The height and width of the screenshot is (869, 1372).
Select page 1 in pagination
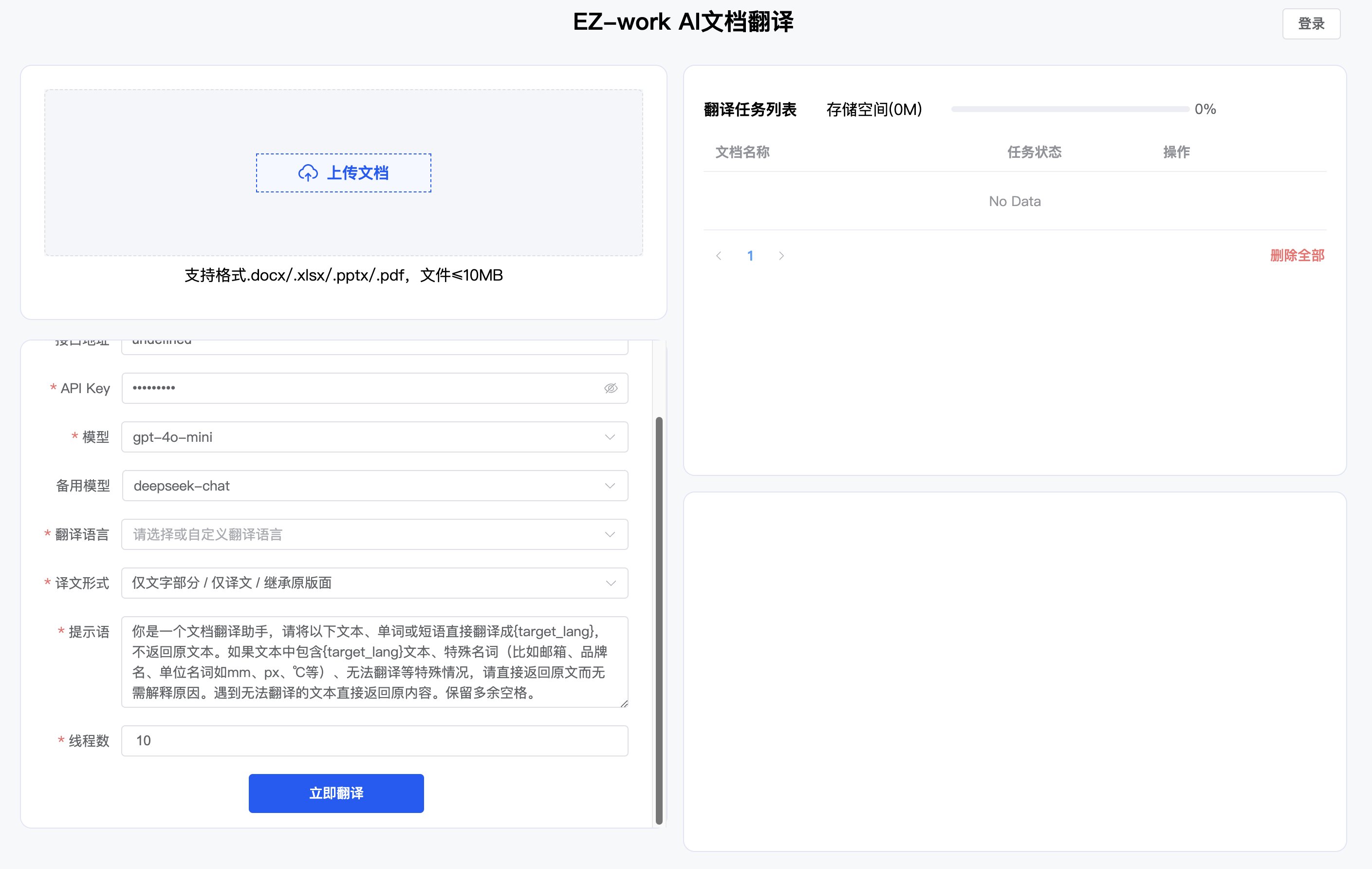750,255
